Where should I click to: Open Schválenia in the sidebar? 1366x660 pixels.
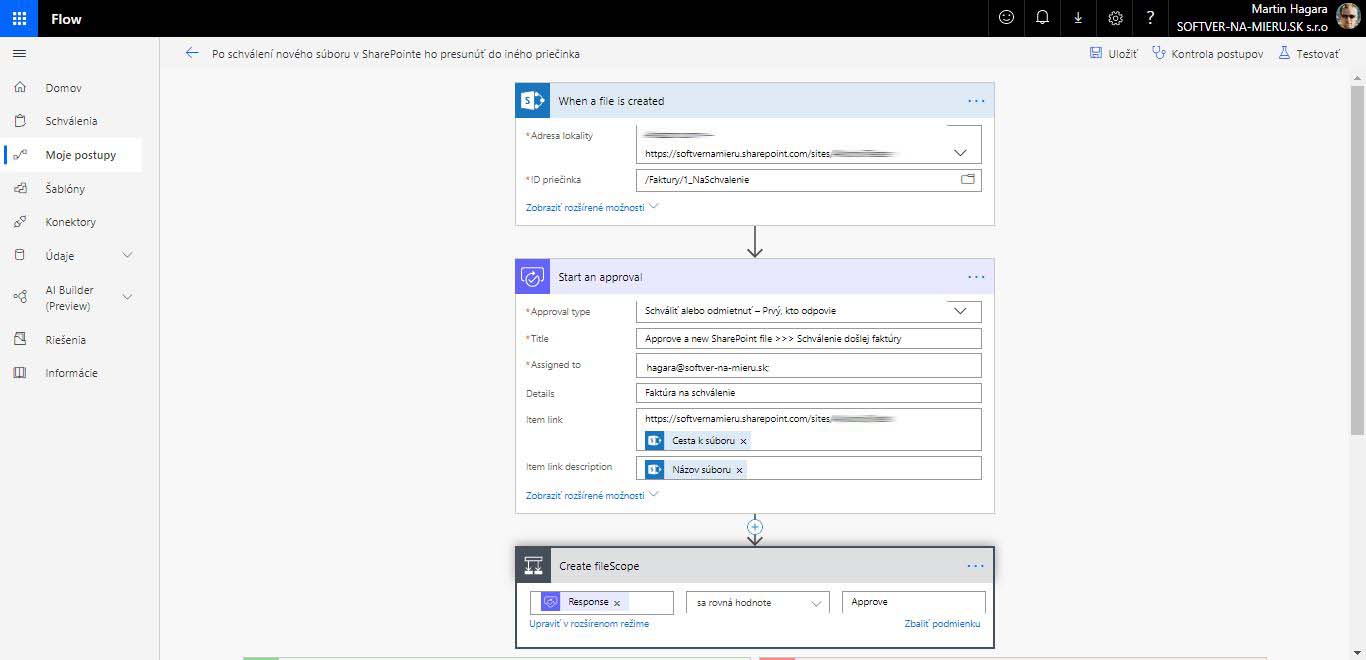[x=71, y=121]
